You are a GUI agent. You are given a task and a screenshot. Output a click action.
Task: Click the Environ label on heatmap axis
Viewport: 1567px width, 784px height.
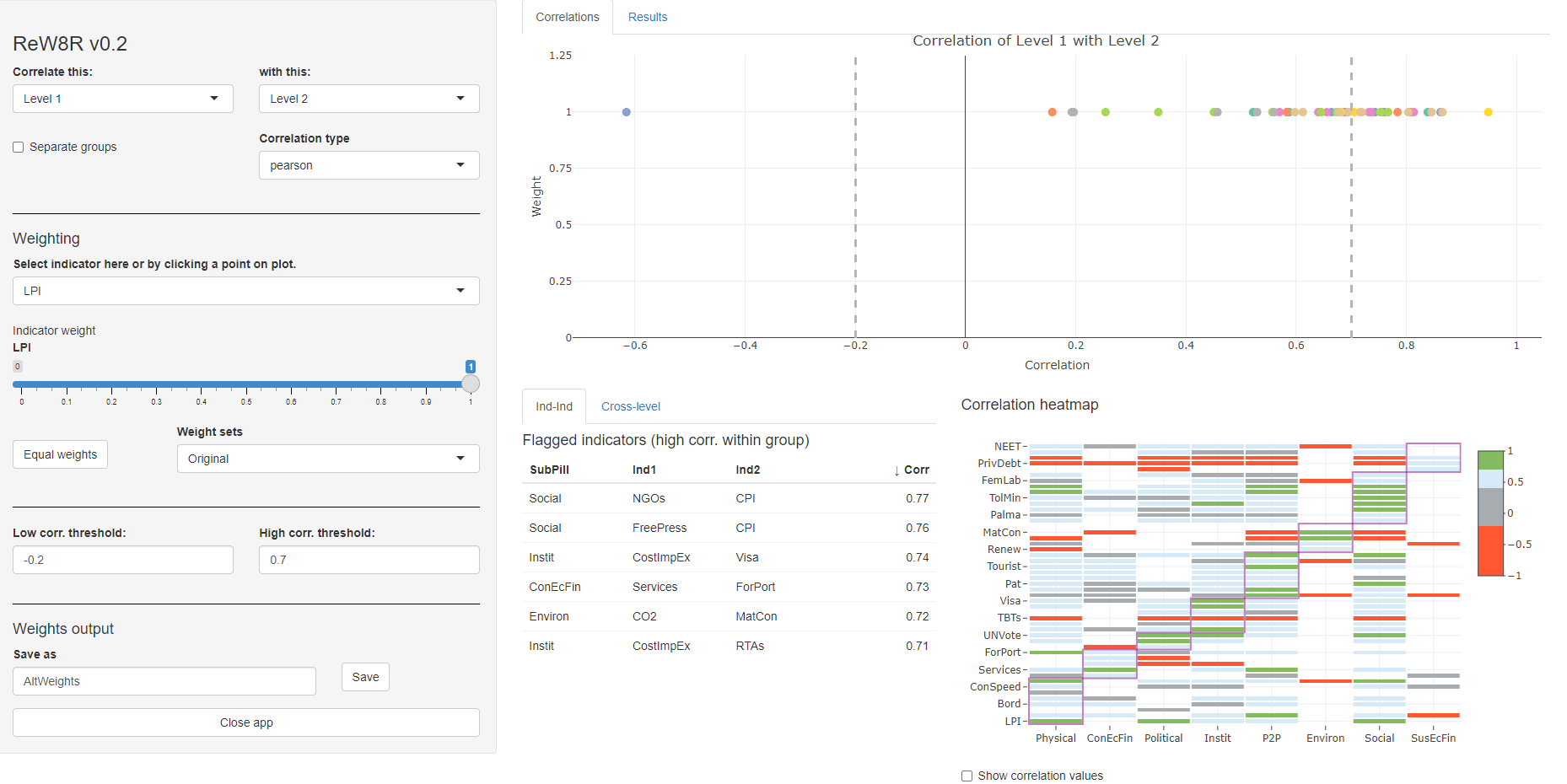tap(1325, 738)
